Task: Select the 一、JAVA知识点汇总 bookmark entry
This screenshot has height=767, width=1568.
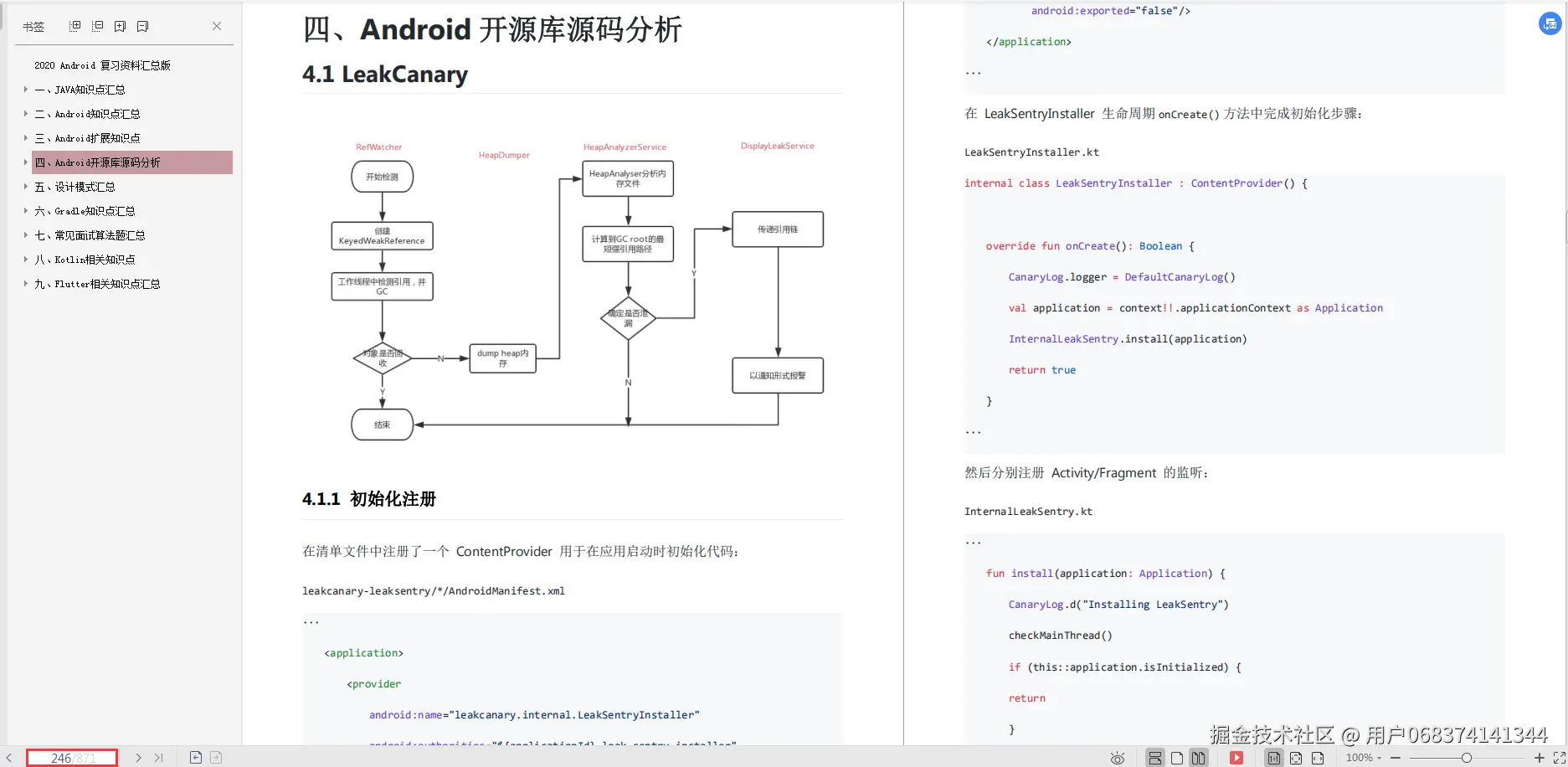Action: 80,90
